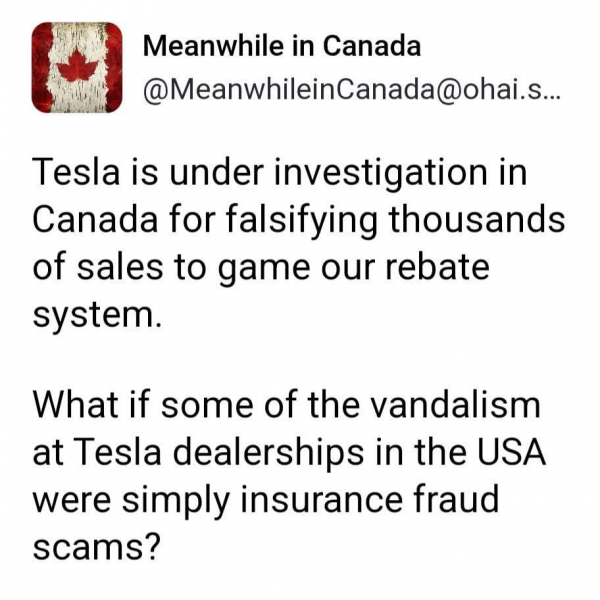Screen dimensions: 600x600
Task: Select the word 'thousands' in the post
Action: 477,220
